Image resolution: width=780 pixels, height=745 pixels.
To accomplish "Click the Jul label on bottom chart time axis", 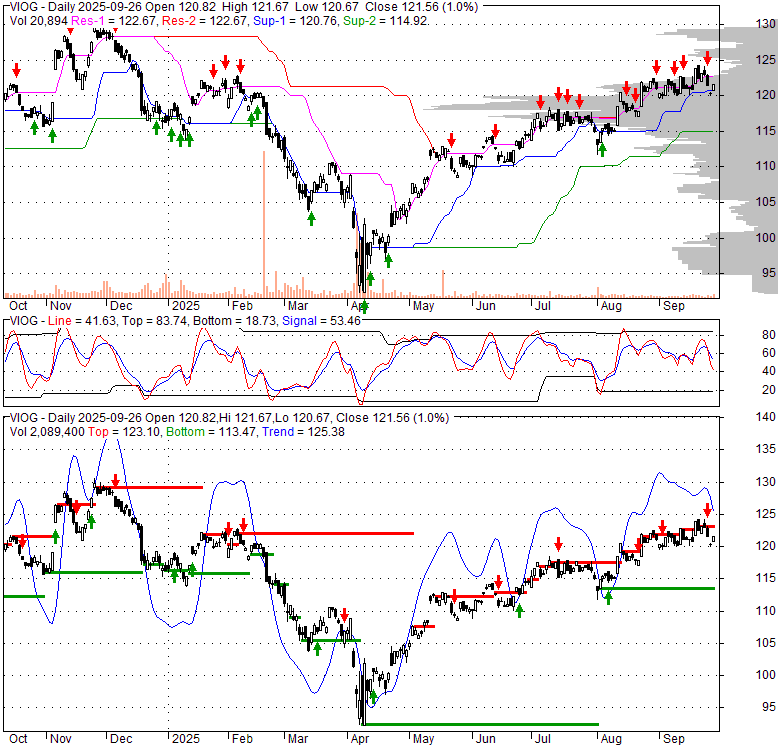I will coord(542,739).
